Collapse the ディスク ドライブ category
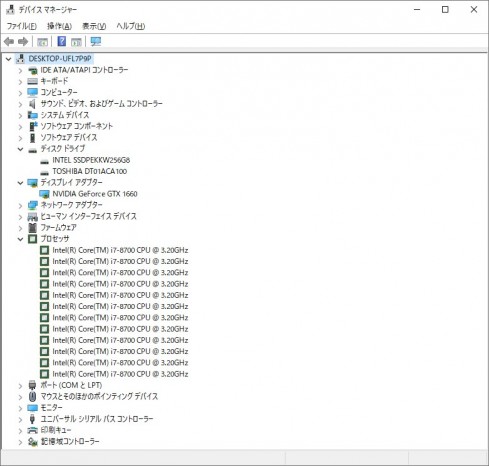Viewport: 489px width, 466px height. pos(20,149)
